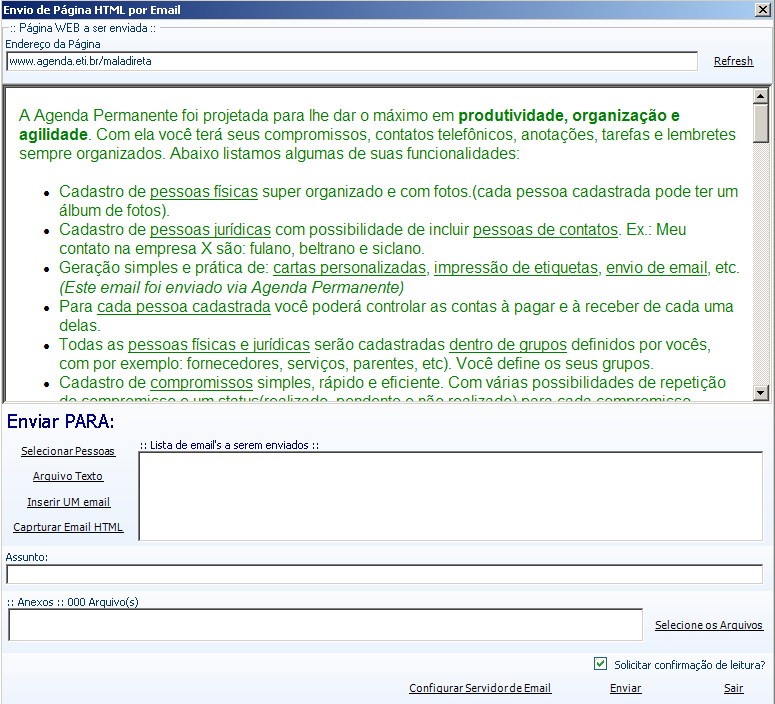This screenshot has width=775, height=704.
Task: Focus the Assunto subject field
Action: pyautogui.click(x=384, y=574)
